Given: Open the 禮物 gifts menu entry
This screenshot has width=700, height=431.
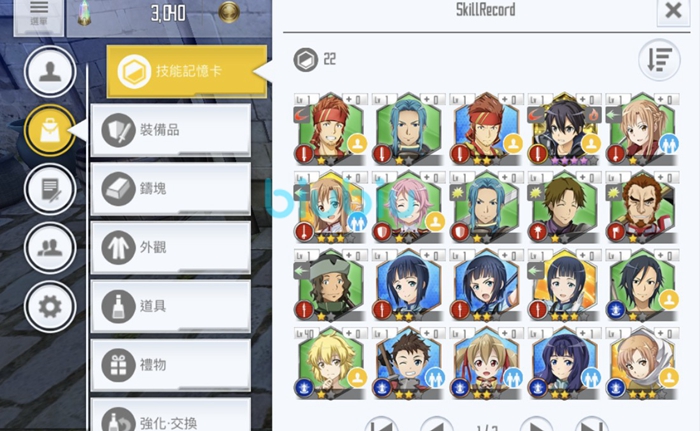Looking at the screenshot, I should coord(171,365).
